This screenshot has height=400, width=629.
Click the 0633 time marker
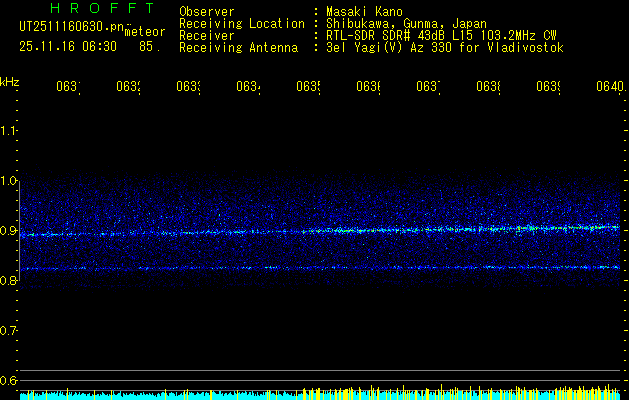tap(189, 86)
